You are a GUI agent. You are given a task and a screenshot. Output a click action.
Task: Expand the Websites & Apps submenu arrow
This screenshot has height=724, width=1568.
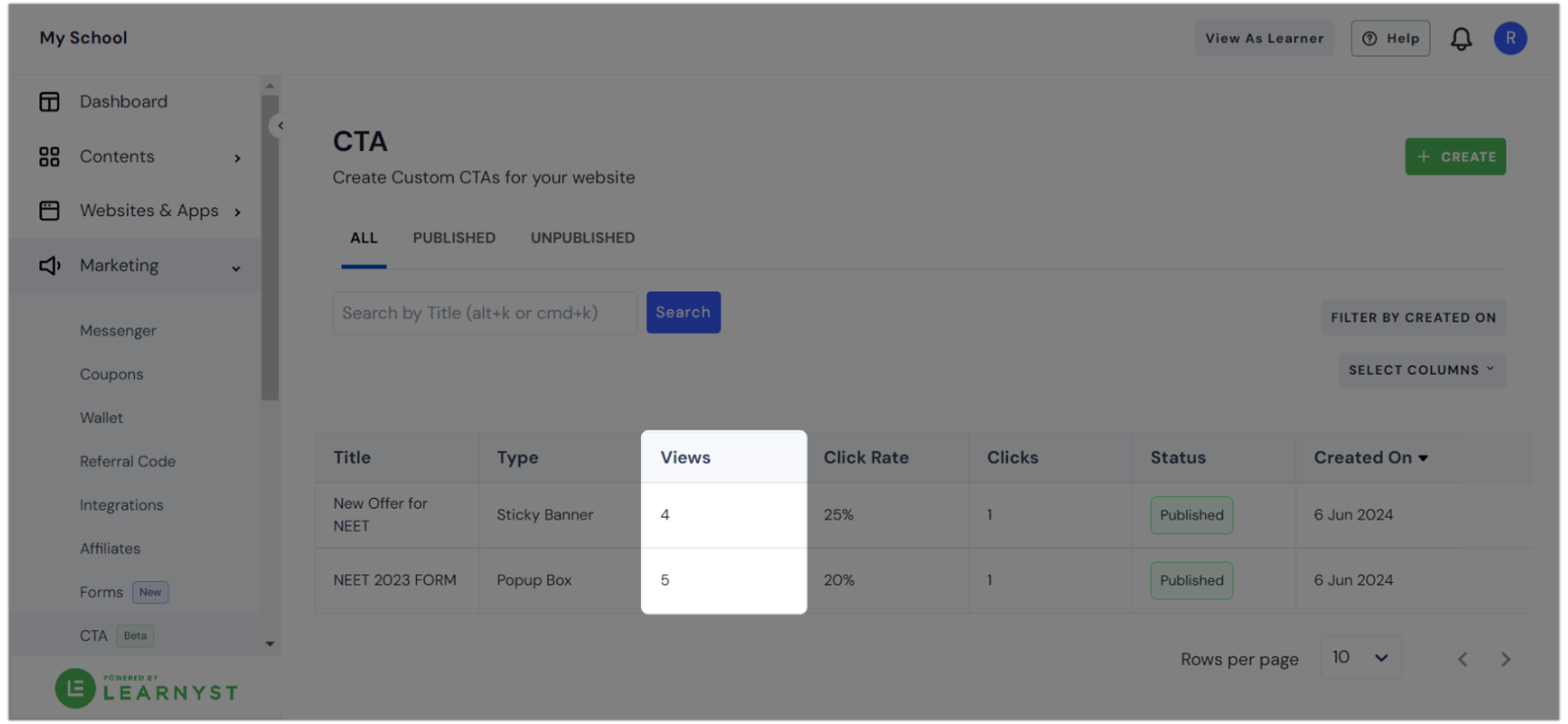coord(238,210)
